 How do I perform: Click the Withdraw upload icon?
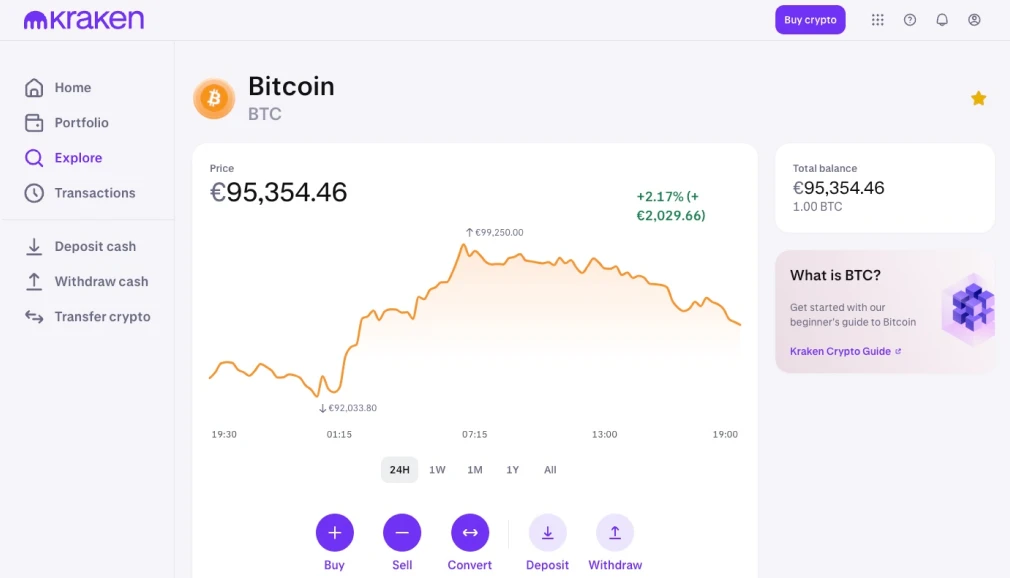[615, 533]
